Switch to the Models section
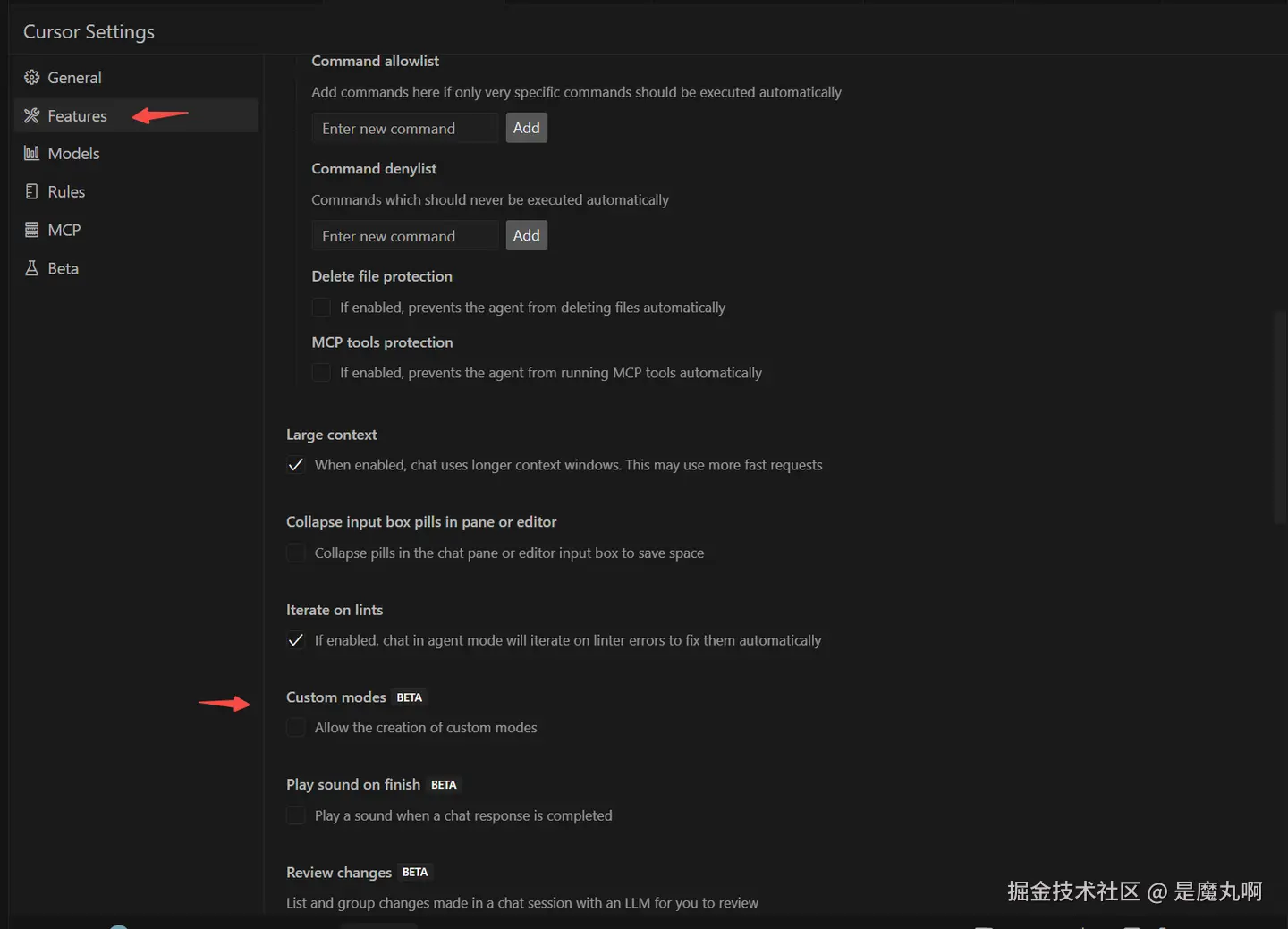The image size is (1288, 929). 136,153
